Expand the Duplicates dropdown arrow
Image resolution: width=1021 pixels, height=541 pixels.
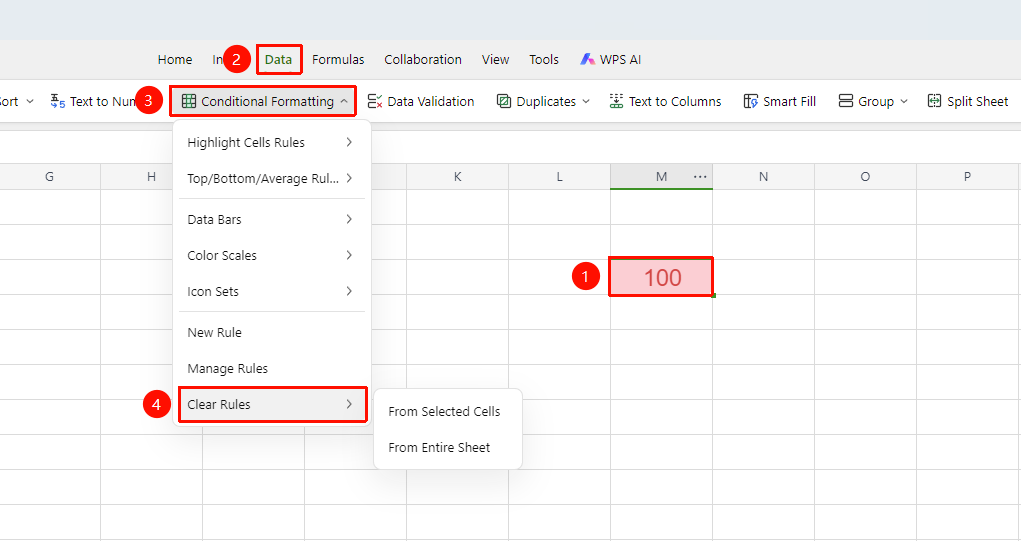point(586,102)
